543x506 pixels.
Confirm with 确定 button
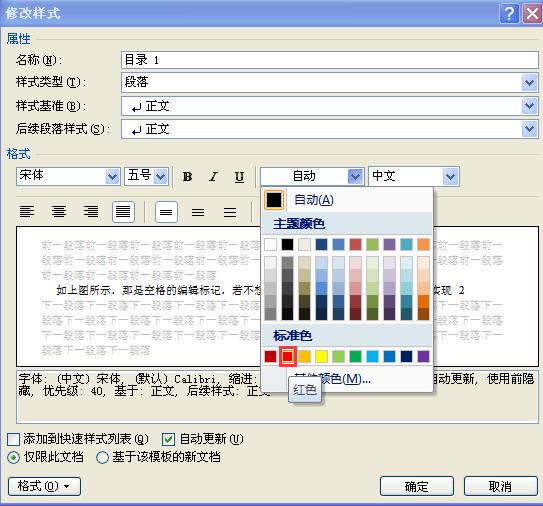click(x=417, y=487)
